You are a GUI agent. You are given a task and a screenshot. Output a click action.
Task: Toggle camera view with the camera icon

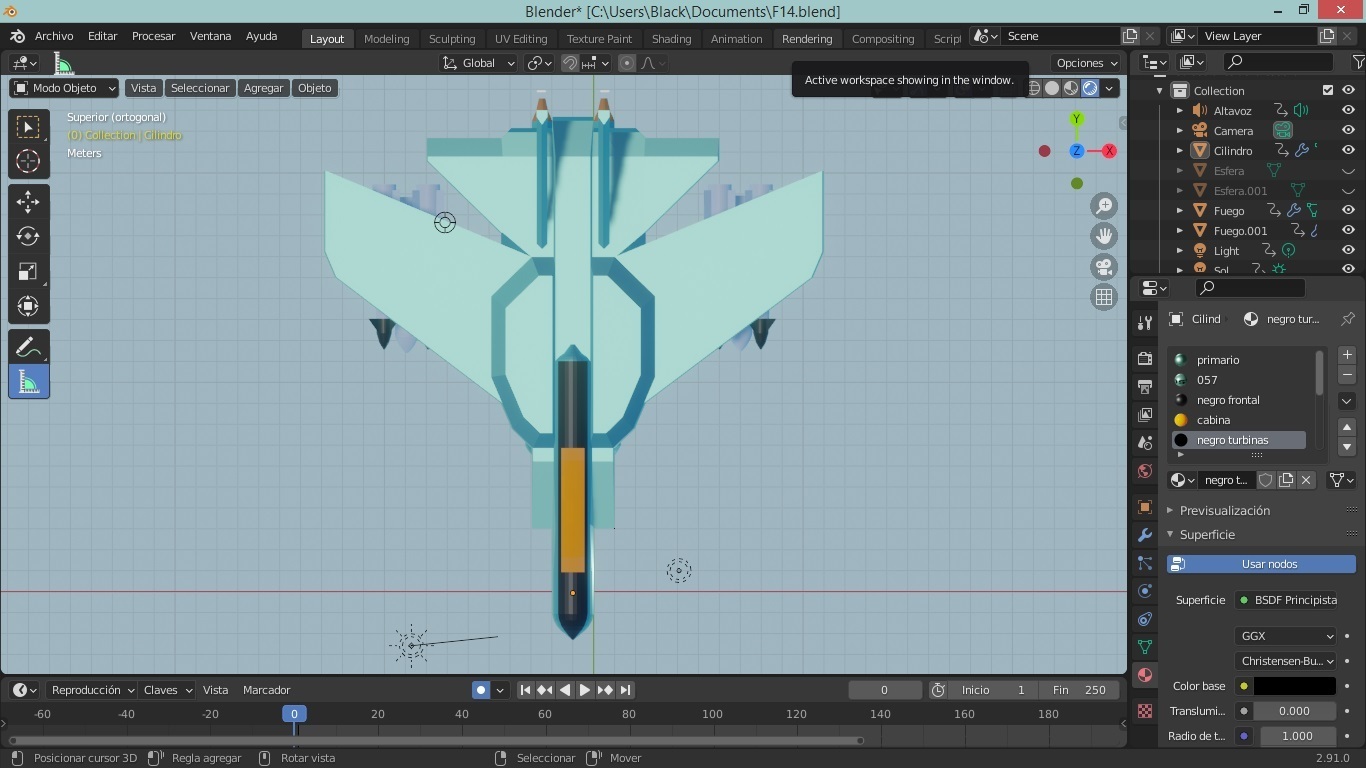(x=1104, y=266)
